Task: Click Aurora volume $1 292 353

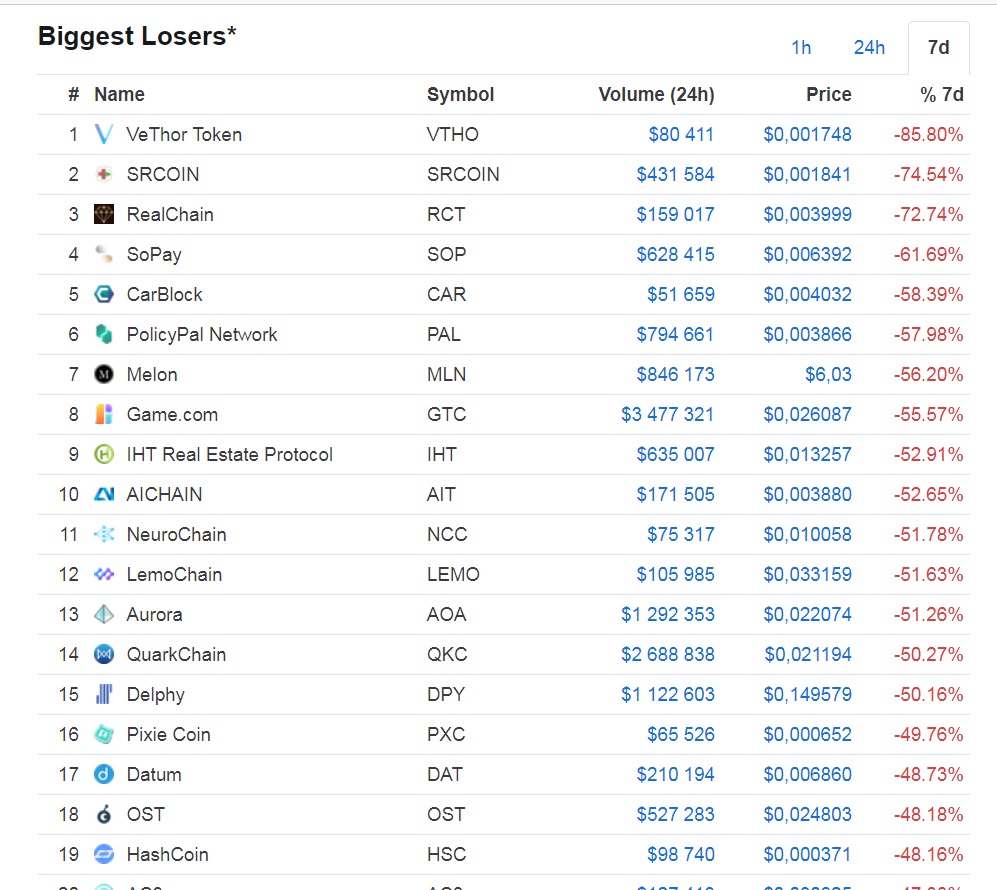Action: 668,614
